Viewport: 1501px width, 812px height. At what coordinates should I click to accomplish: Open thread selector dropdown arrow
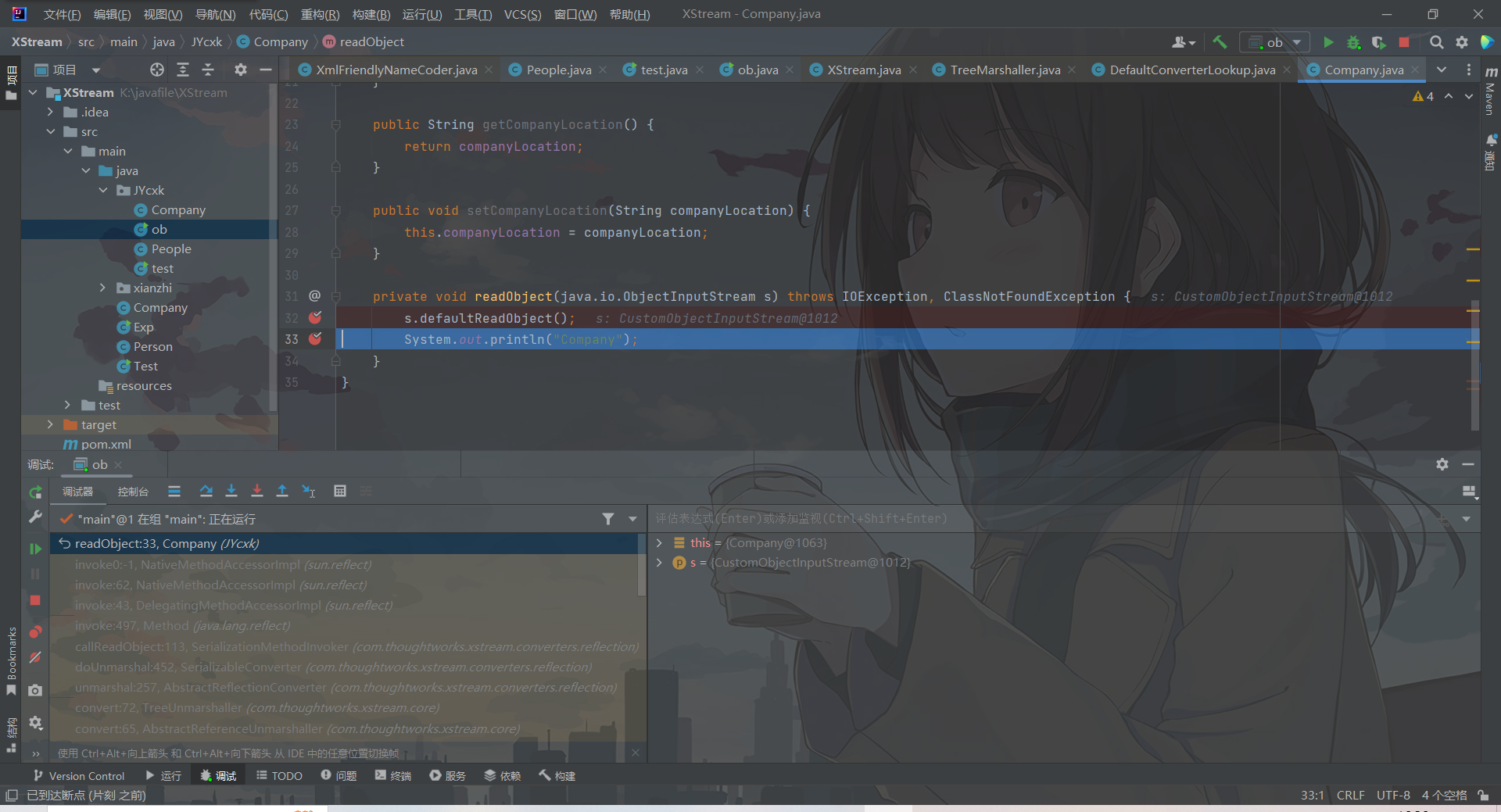tap(632, 519)
